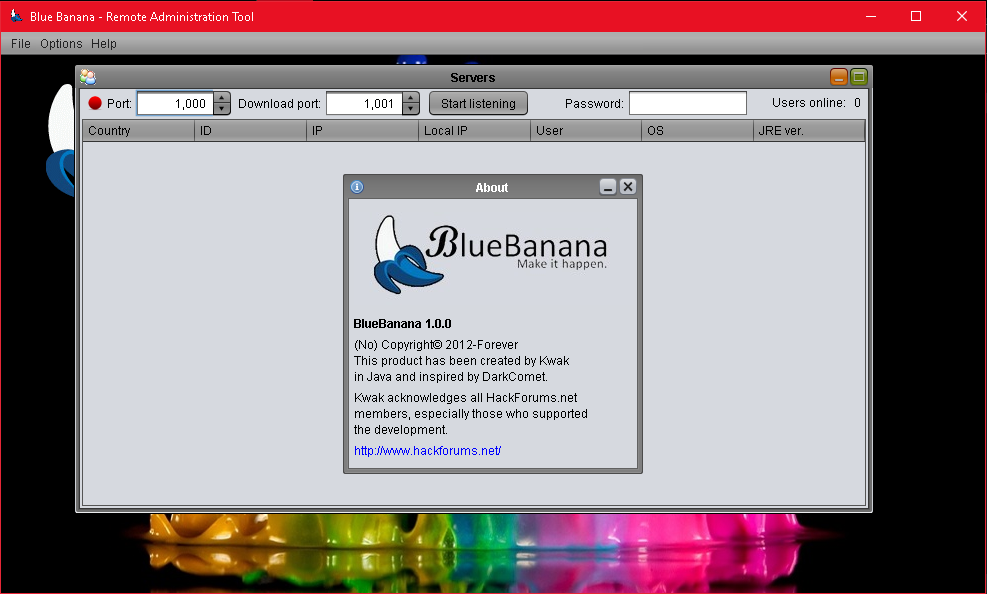987x594 pixels.
Task: Decrease the Download port using its down arrow
Action: coord(409,108)
